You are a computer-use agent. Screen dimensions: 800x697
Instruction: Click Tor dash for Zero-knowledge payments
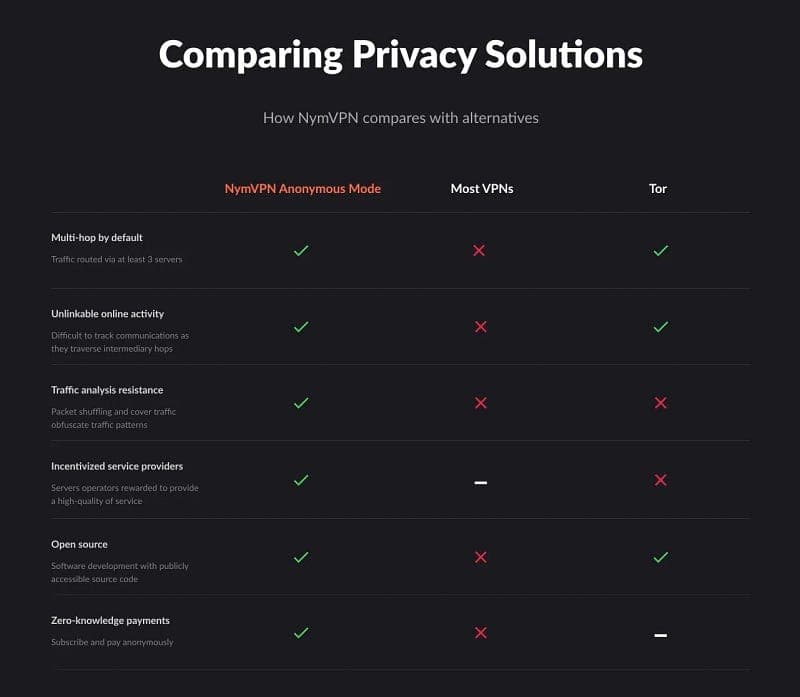(x=660, y=635)
